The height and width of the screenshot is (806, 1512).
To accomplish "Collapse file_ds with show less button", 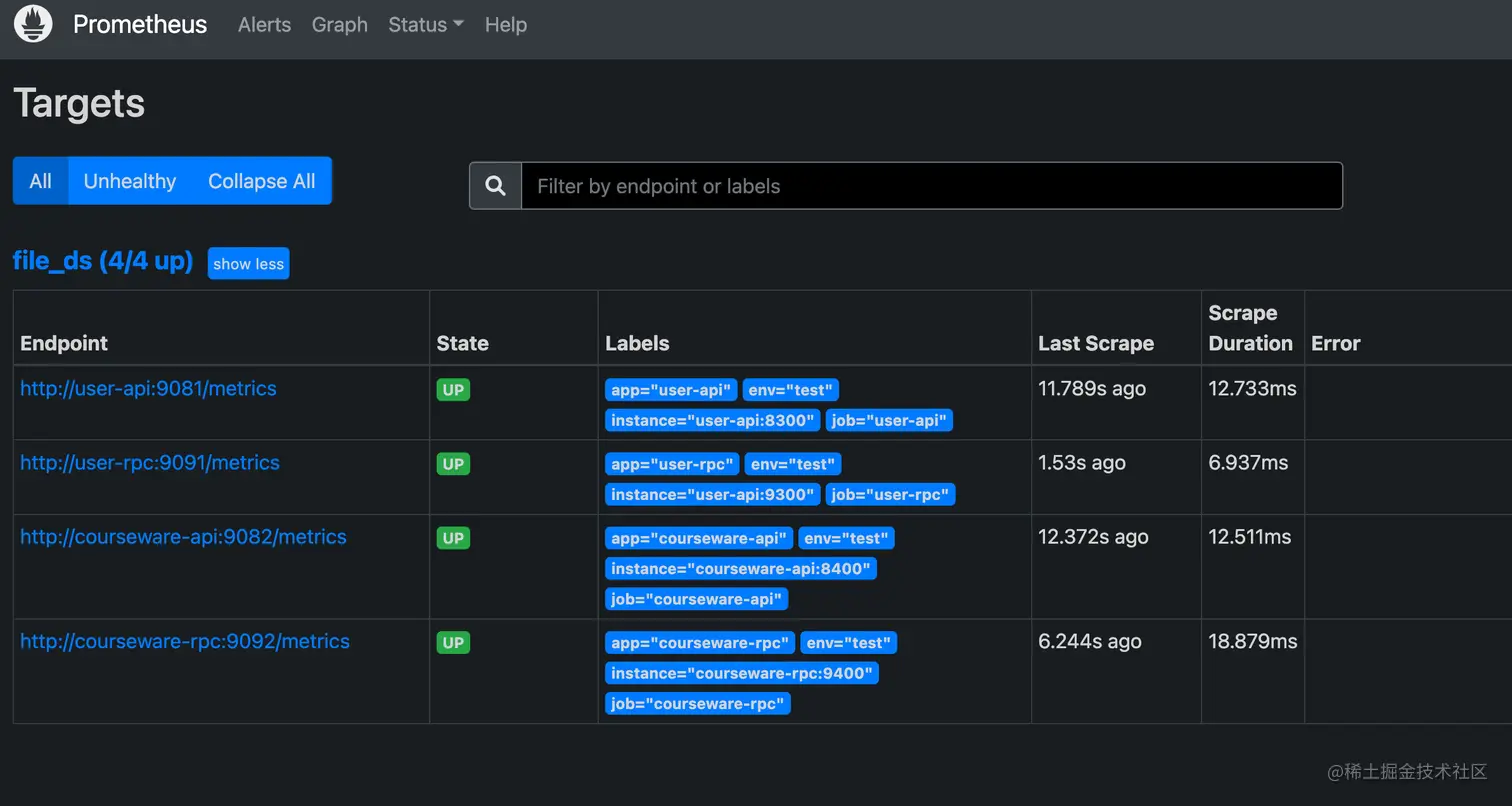I will tap(248, 264).
